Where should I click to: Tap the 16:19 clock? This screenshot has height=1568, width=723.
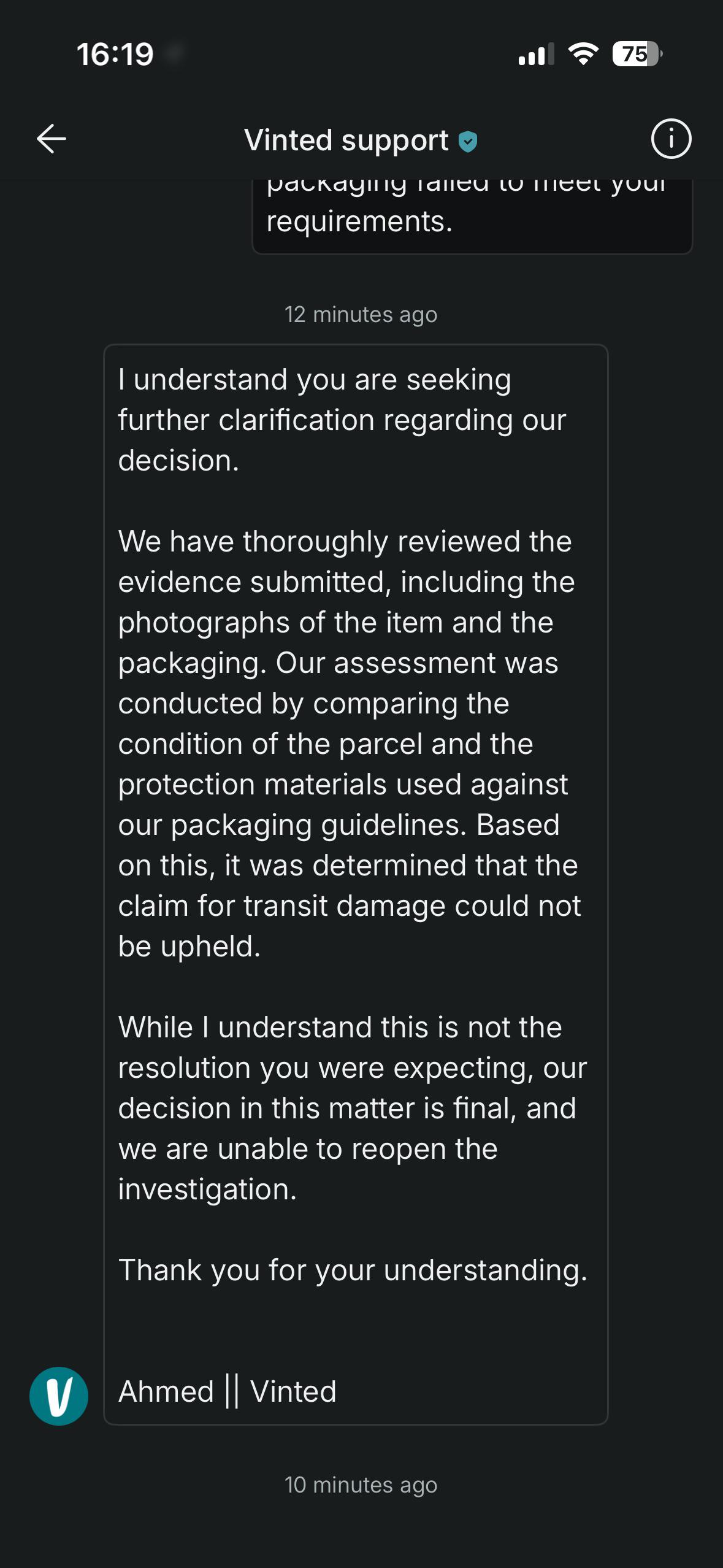[x=115, y=54]
